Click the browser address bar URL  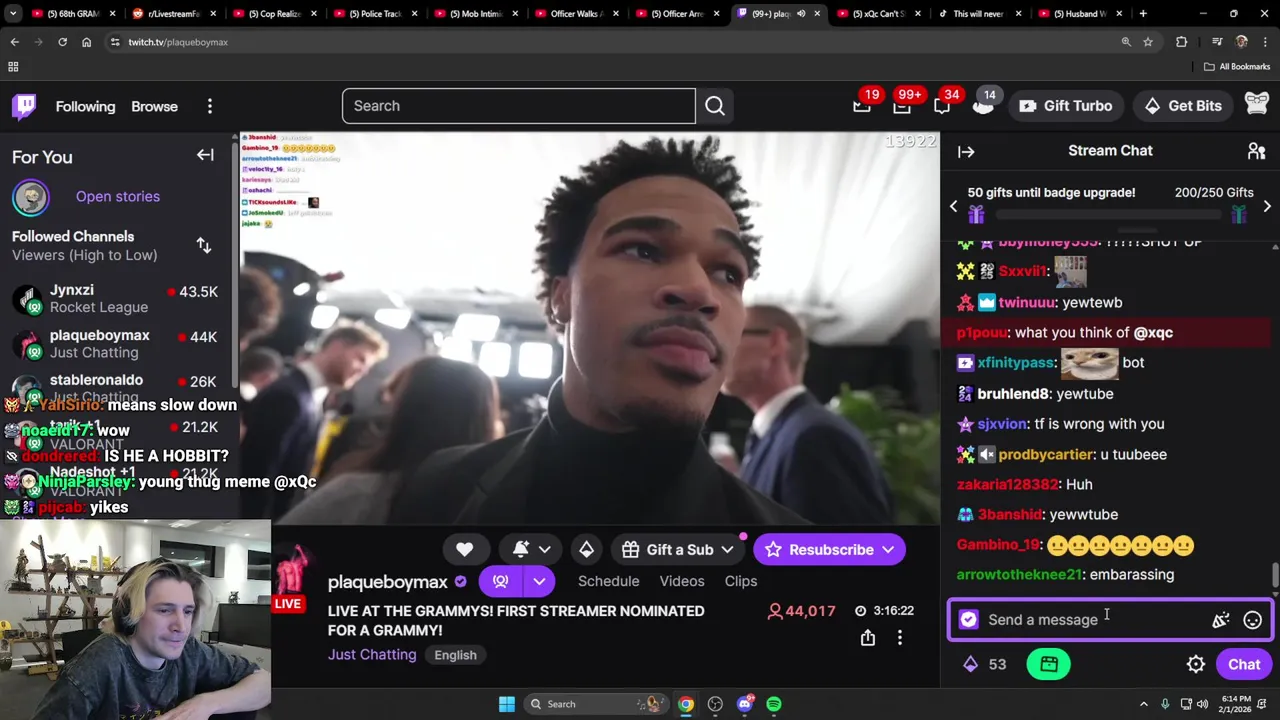178,42
